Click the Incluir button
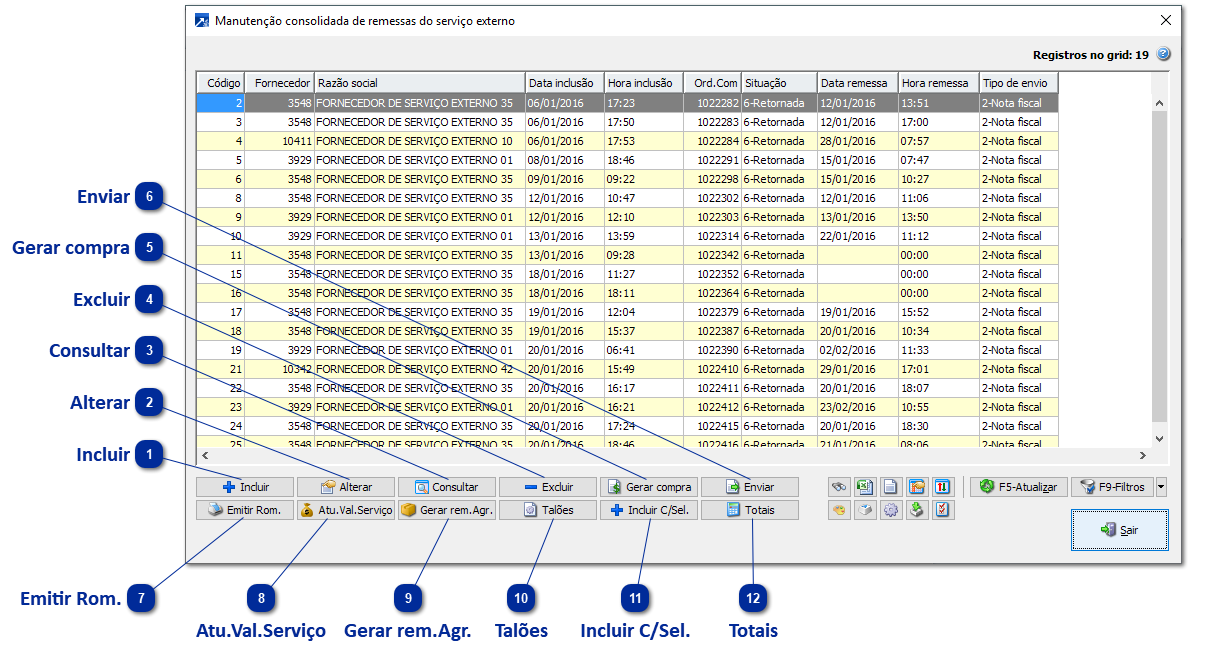The image size is (1205, 659). coord(246,487)
